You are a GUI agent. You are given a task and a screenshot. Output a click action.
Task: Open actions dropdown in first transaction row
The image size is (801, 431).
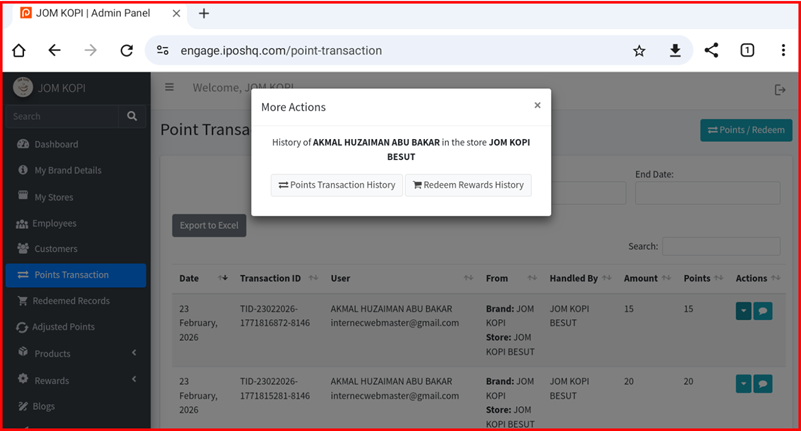743,311
